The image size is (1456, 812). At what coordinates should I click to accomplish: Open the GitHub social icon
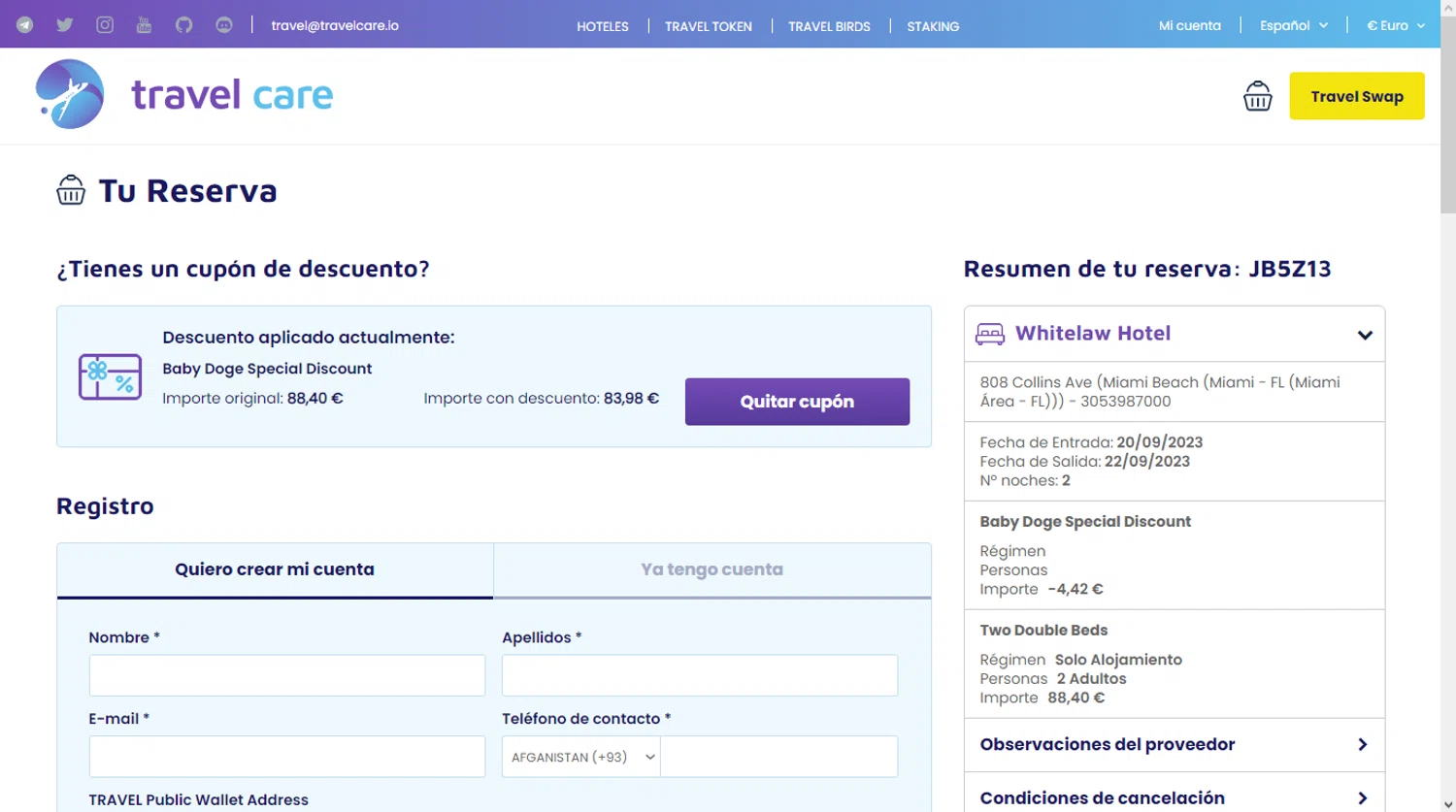pyautogui.click(x=183, y=25)
